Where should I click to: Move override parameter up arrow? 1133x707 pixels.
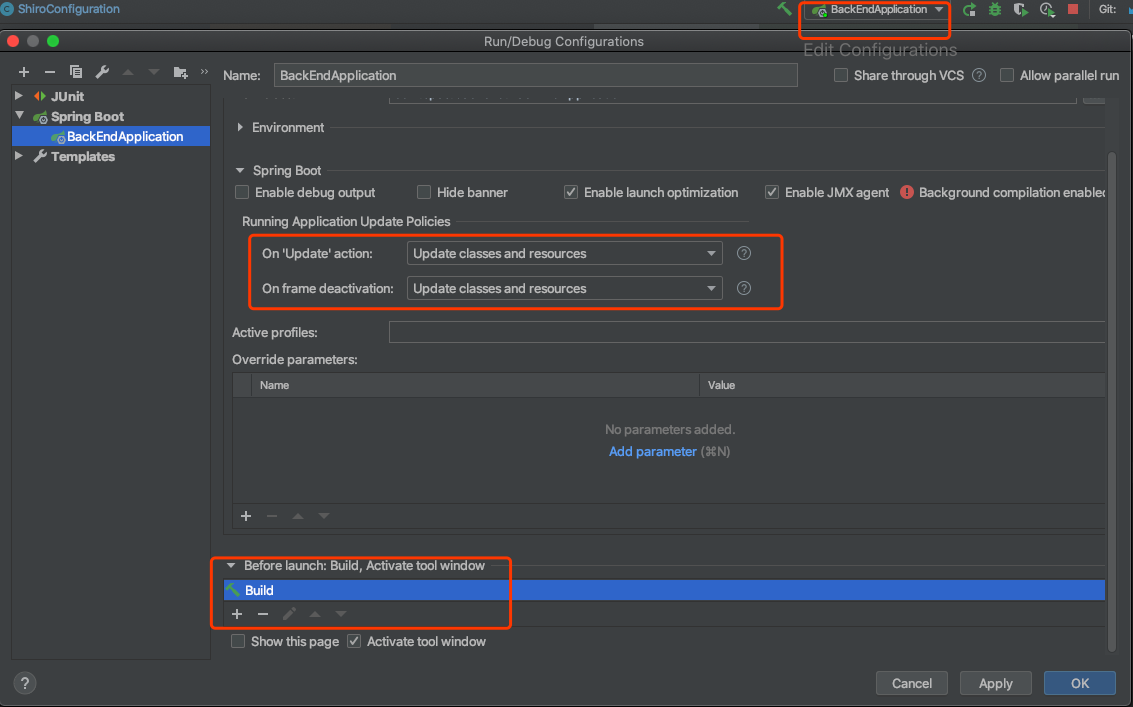298,515
